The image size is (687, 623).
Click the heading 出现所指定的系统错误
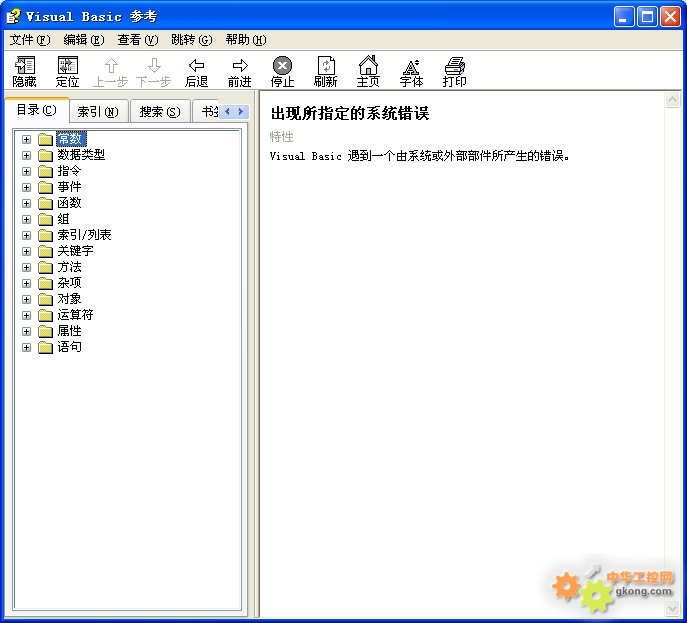pyautogui.click(x=350, y=113)
